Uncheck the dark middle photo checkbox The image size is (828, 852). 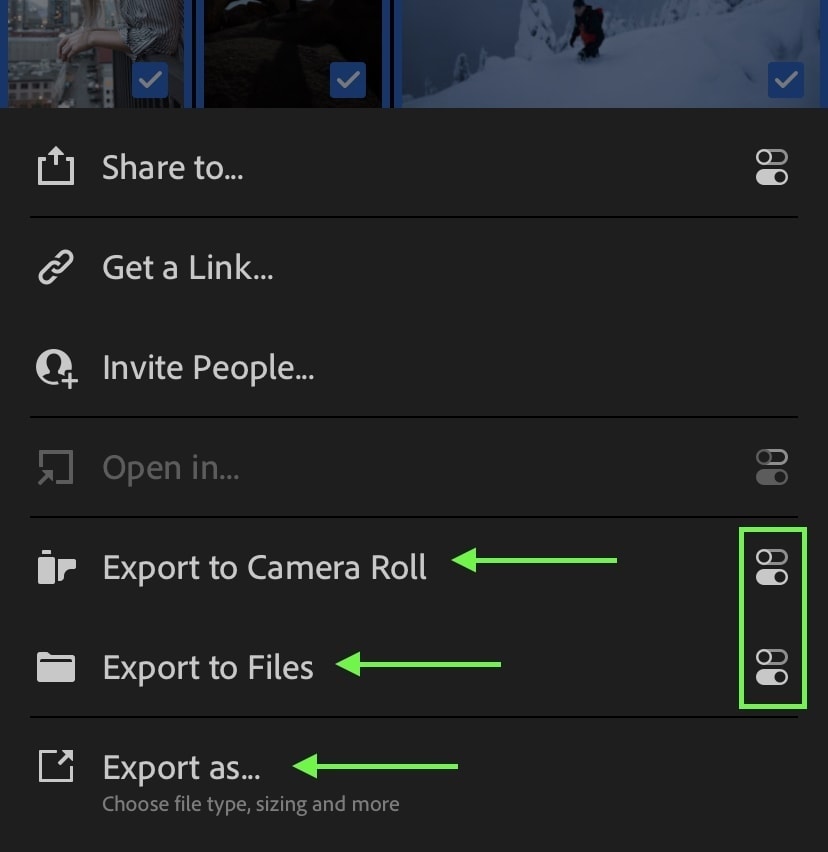tap(348, 80)
